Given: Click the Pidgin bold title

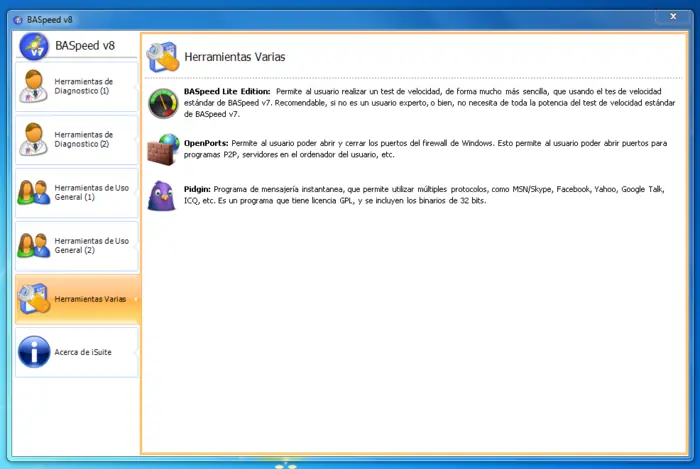Looking at the screenshot, I should pyautogui.click(x=197, y=189).
